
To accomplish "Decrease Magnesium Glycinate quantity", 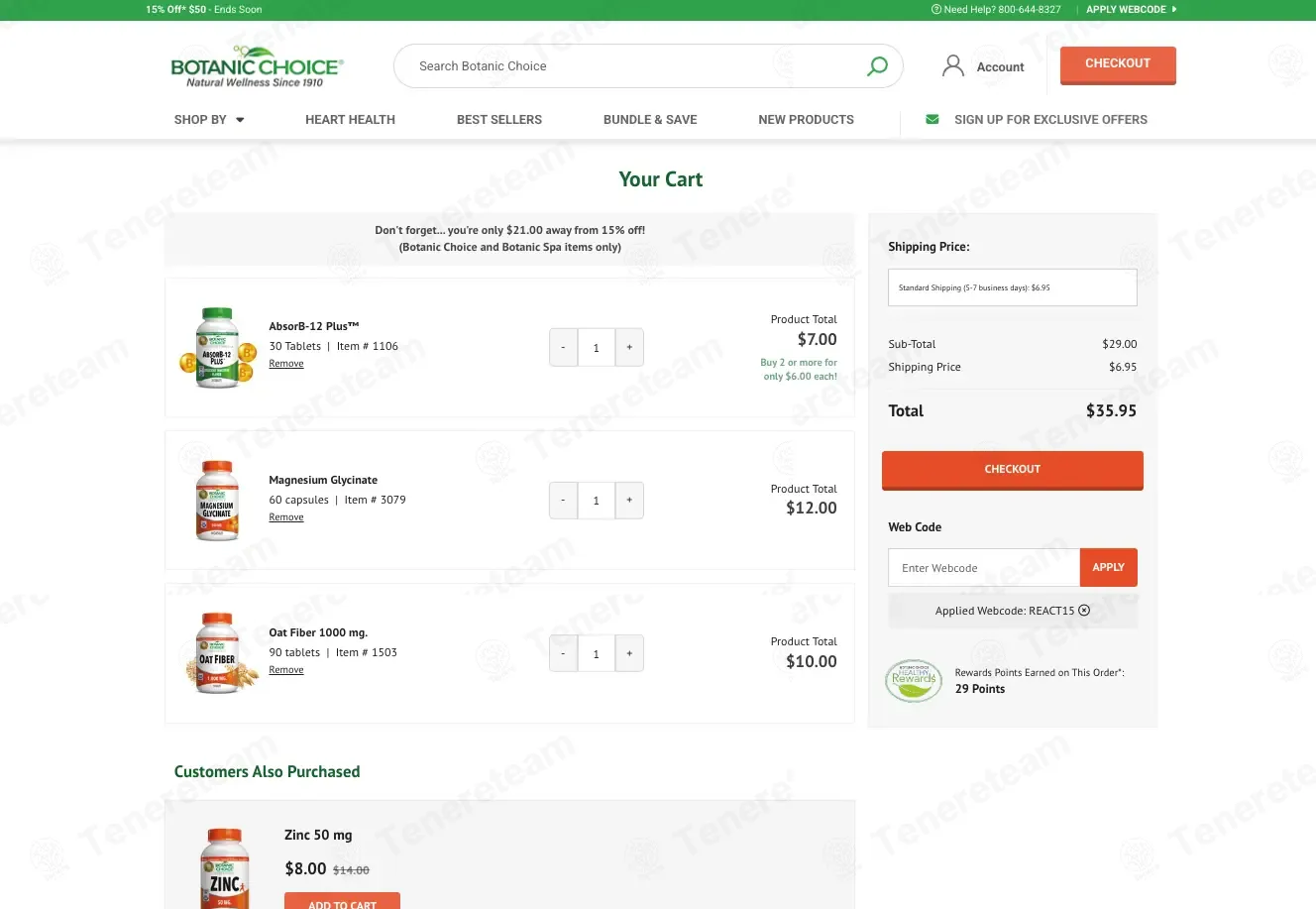I will click(x=563, y=501).
